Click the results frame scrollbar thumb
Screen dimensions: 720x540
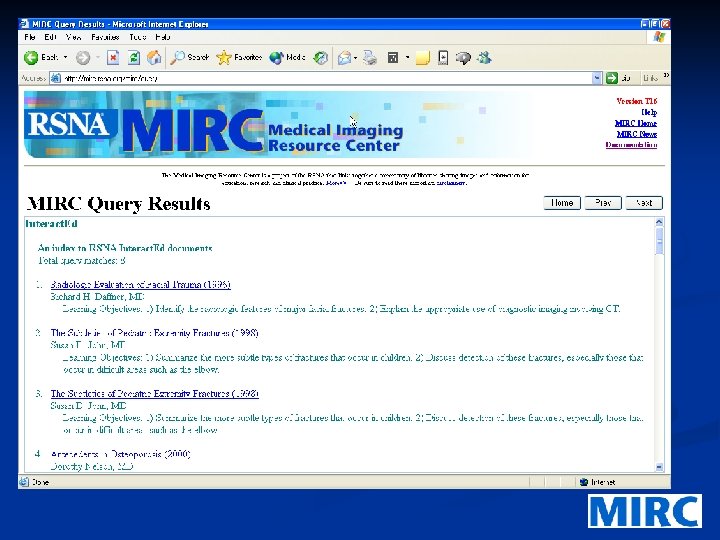pyautogui.click(x=659, y=241)
